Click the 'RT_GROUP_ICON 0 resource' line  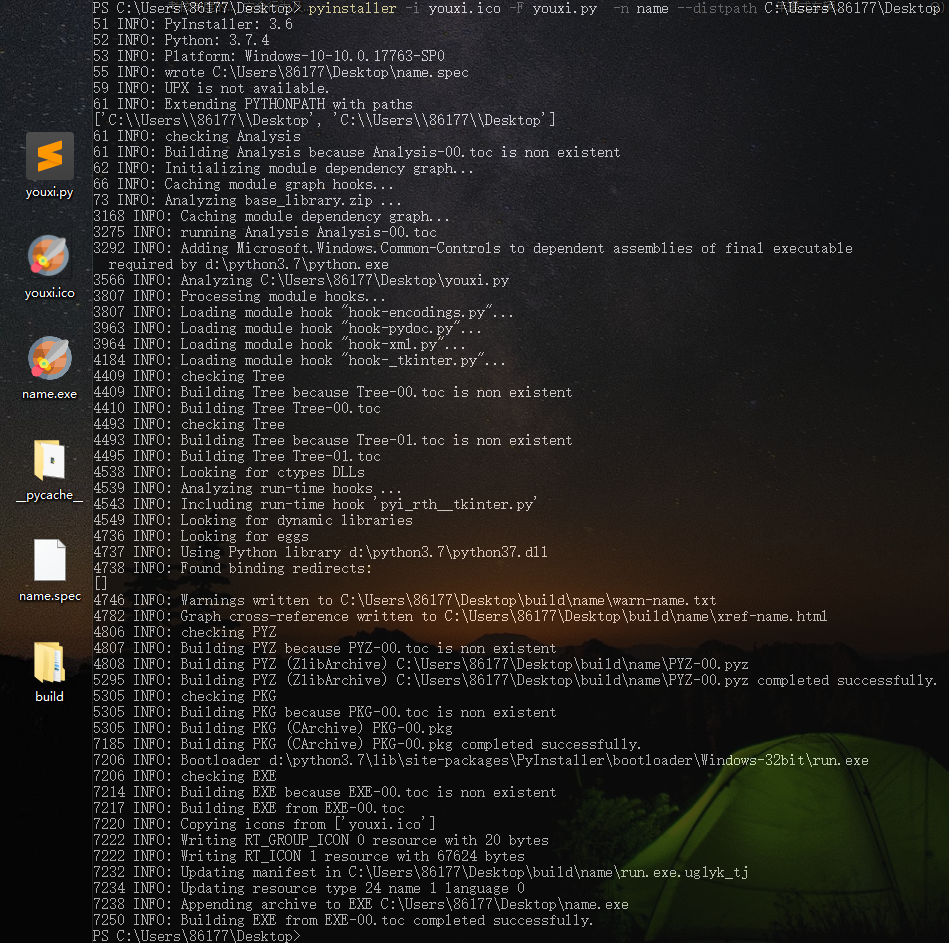321,840
